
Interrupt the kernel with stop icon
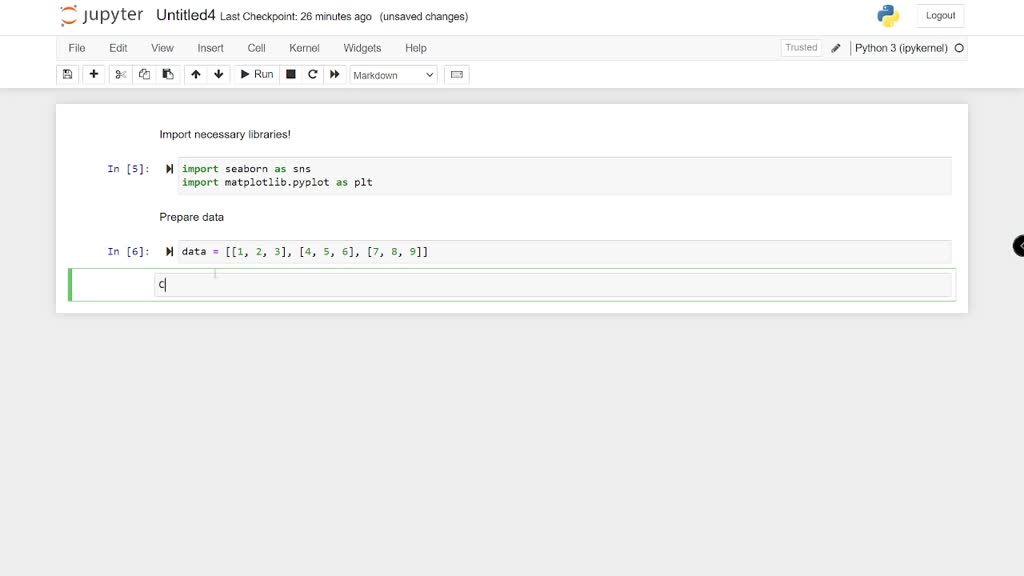coord(291,74)
